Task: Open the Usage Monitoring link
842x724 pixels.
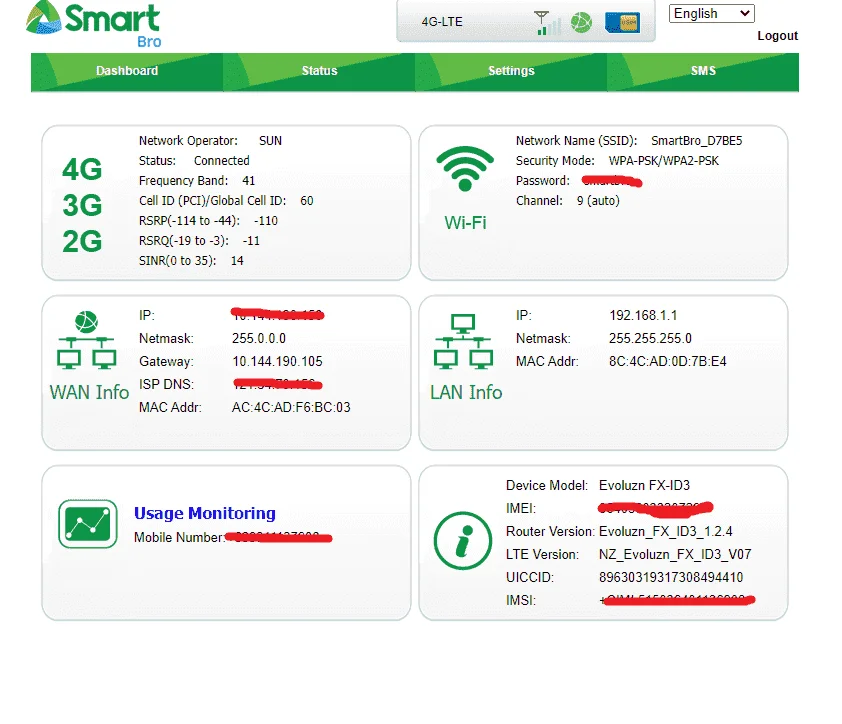Action: (205, 513)
